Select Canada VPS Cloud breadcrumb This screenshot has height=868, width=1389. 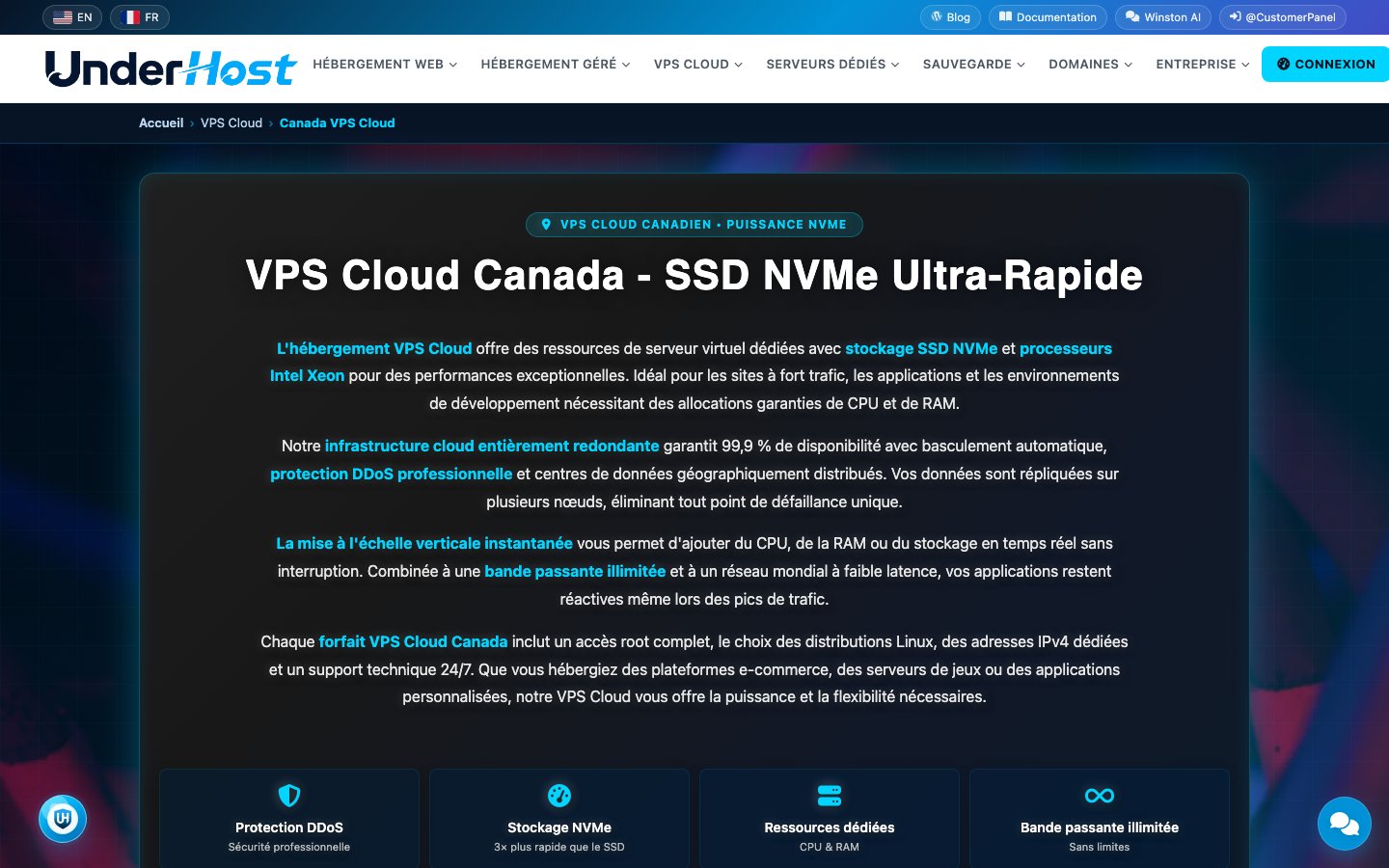tap(338, 123)
